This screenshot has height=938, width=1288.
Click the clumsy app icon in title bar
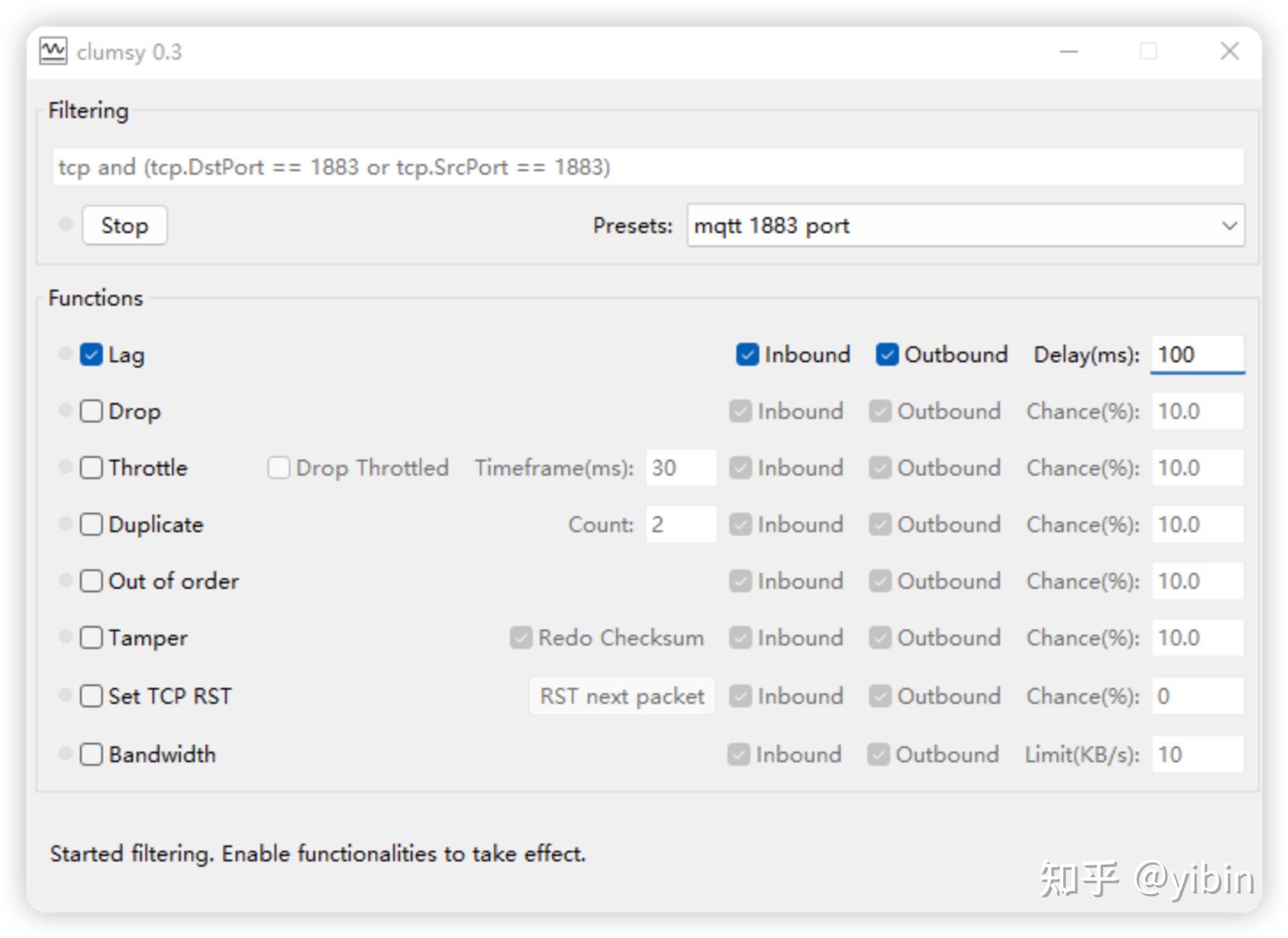(x=53, y=51)
